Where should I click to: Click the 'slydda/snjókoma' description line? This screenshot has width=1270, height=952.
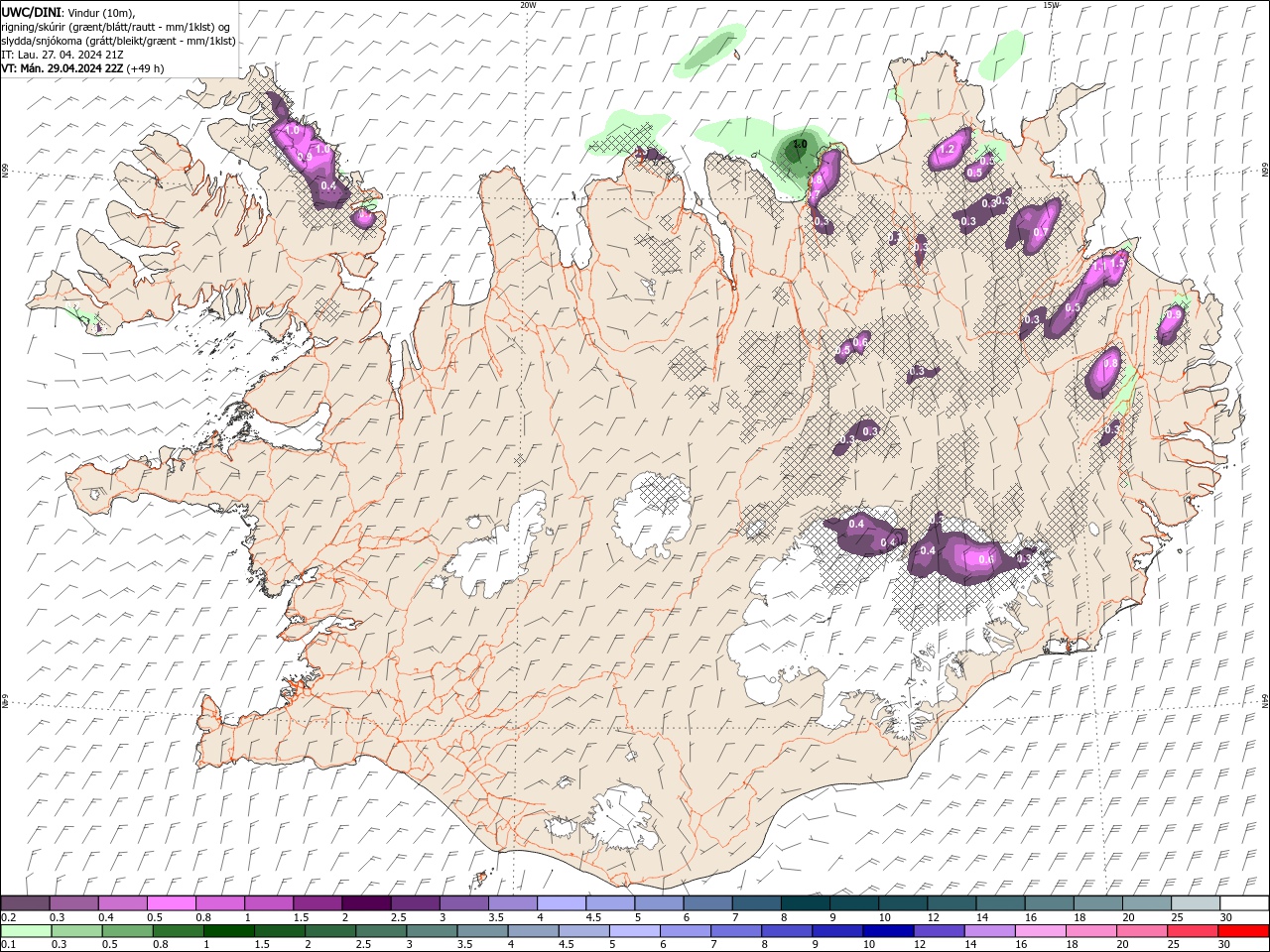(119, 41)
